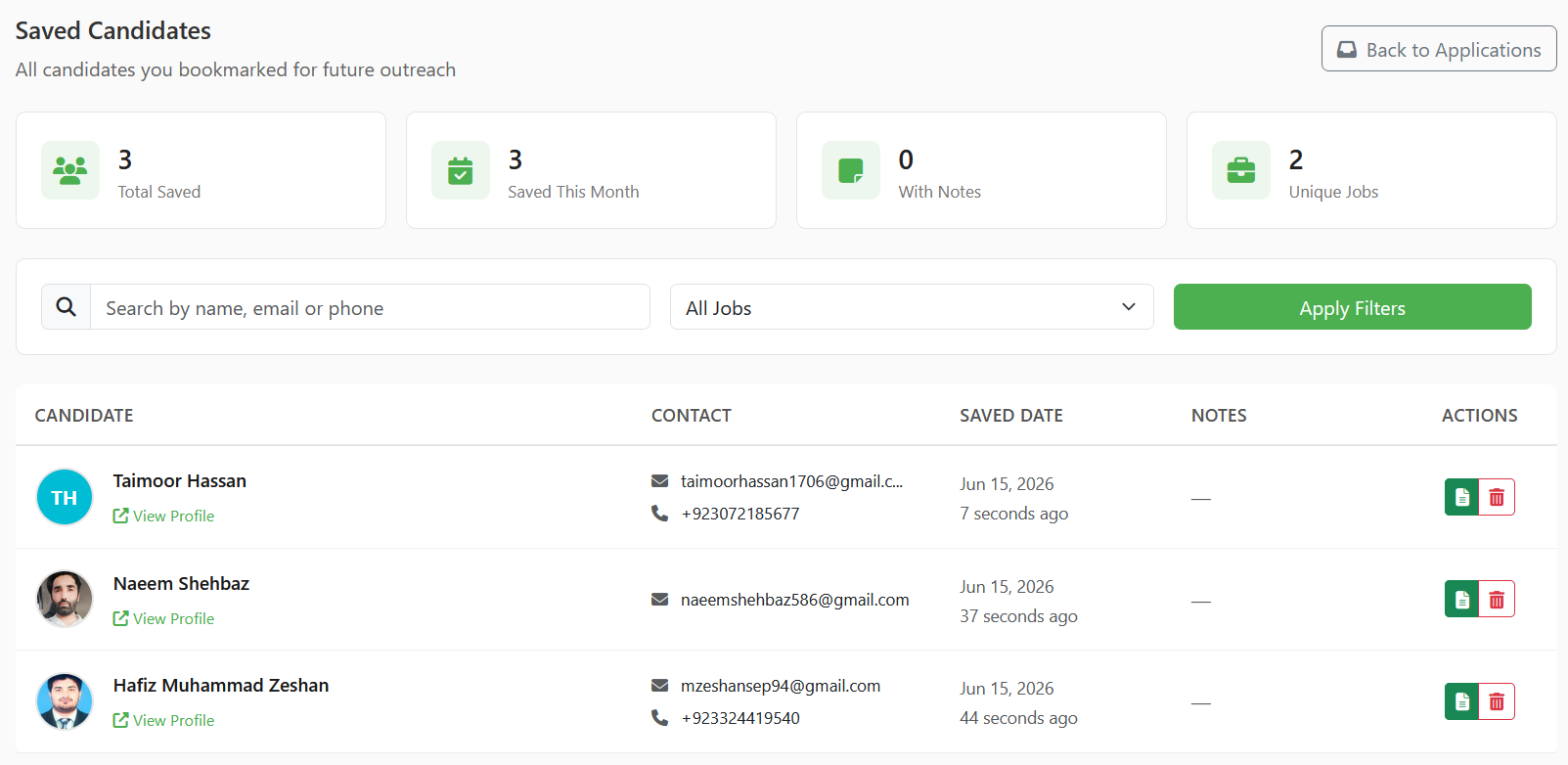
Task: Click the phone icon beside +923324419540
Action: 660,718
